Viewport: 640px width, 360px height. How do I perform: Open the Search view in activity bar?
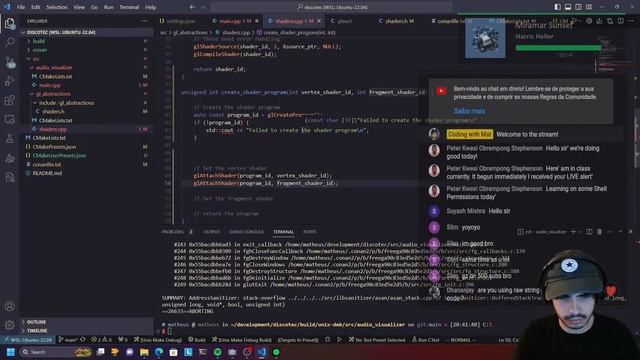pyautogui.click(x=9, y=42)
